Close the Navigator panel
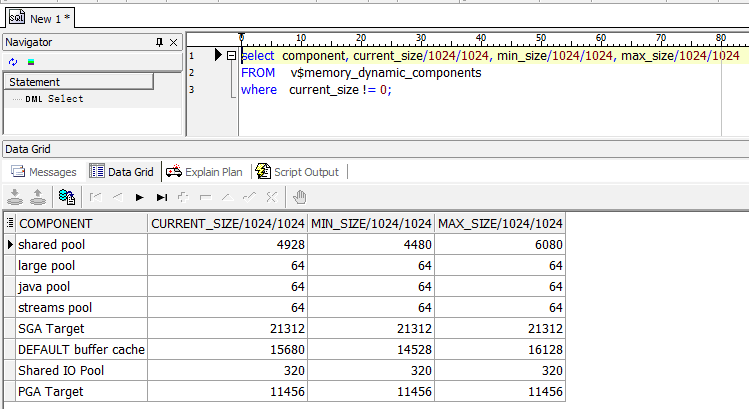 click(173, 43)
